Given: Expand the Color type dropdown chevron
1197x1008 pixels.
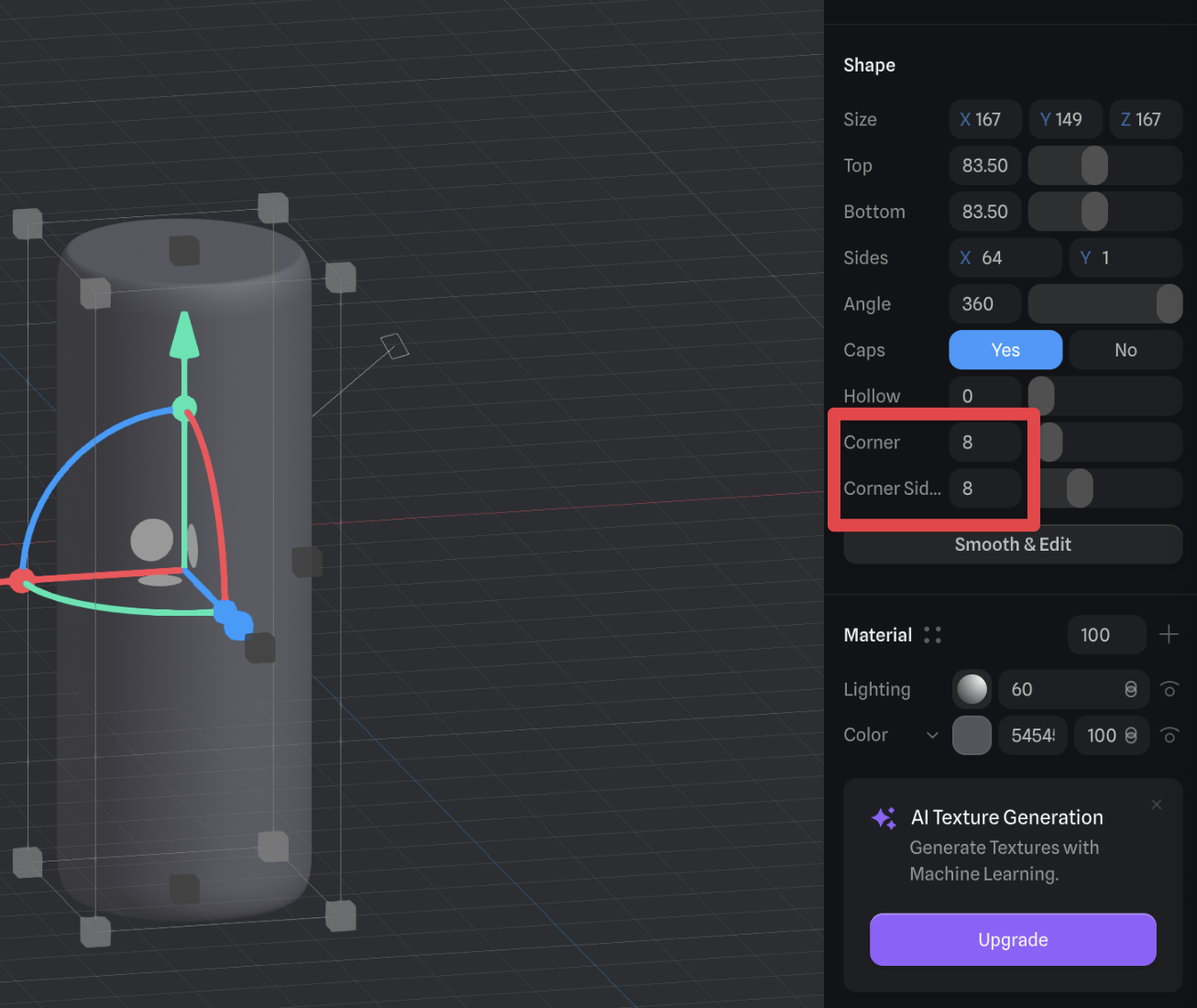Looking at the screenshot, I should click(x=932, y=735).
